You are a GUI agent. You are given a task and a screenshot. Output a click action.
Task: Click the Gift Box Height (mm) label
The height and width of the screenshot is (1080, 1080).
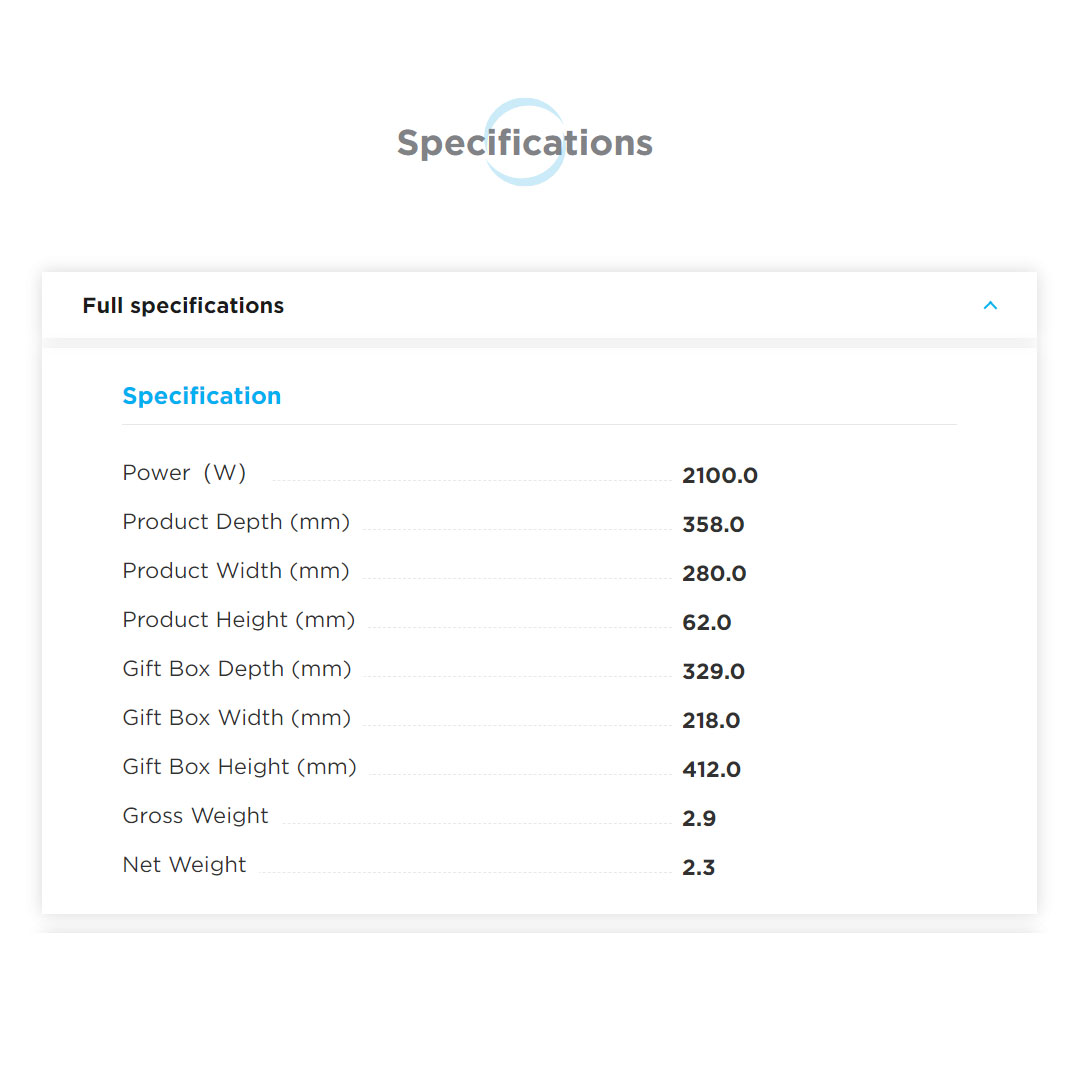pyautogui.click(x=240, y=767)
